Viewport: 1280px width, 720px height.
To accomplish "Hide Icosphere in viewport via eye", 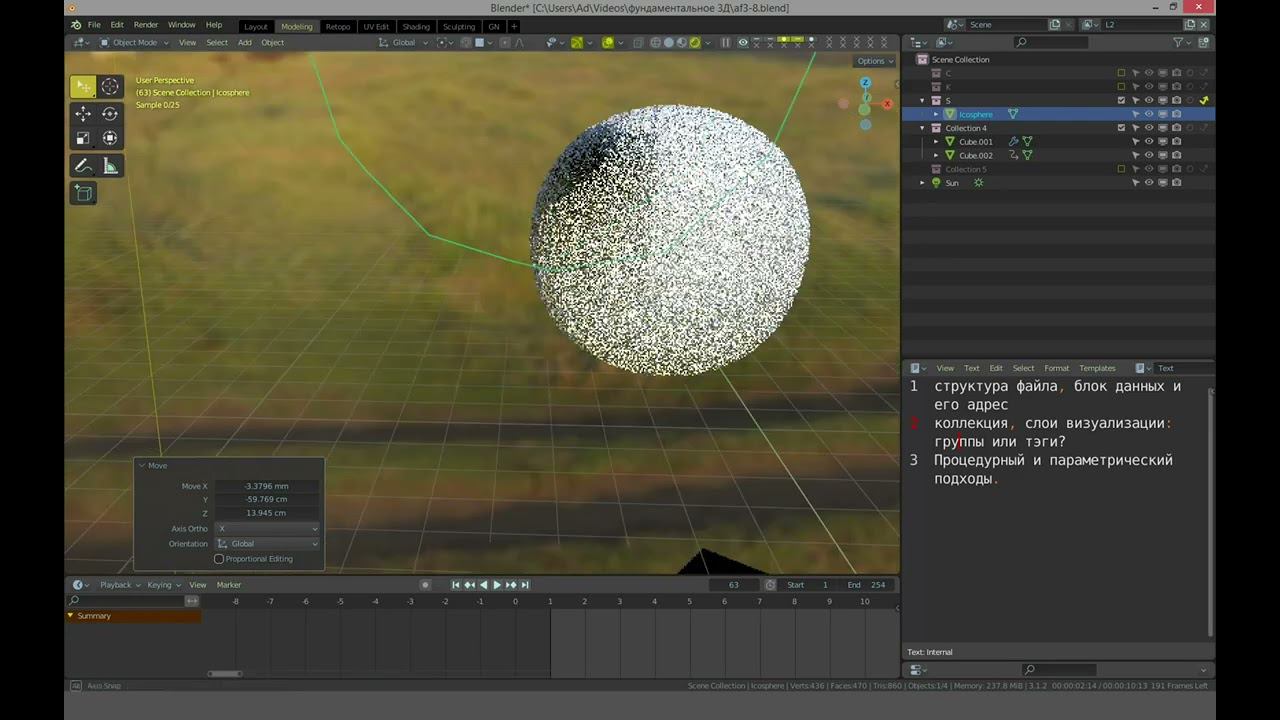I will [1149, 114].
